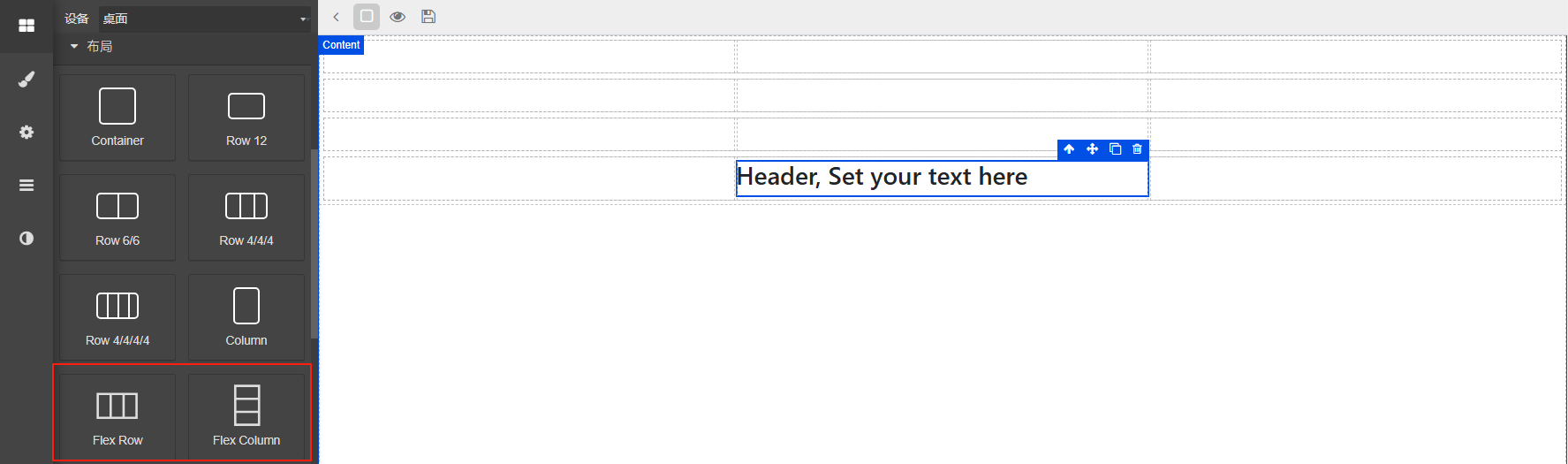Choose the Flex Column block
Image resolution: width=1568 pixels, height=464 pixels.
point(246,416)
